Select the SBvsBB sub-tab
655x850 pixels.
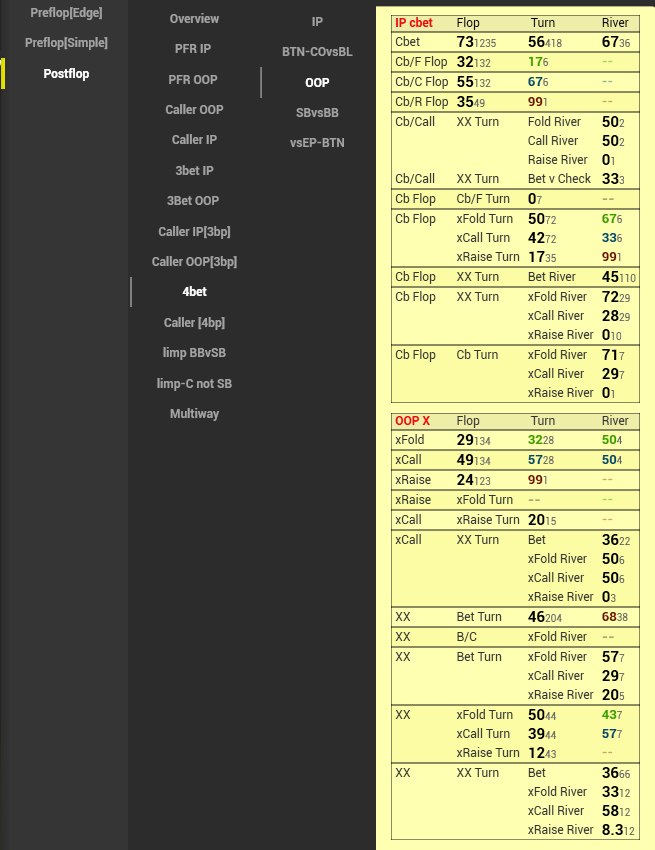click(x=317, y=113)
